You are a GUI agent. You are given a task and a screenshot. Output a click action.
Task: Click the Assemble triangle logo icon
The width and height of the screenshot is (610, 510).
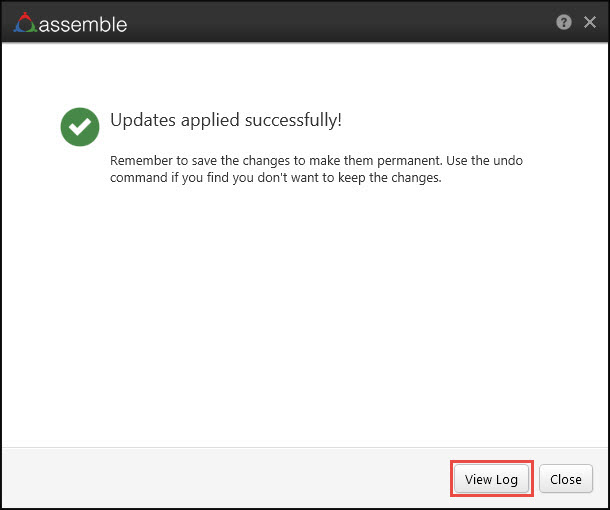point(24,23)
